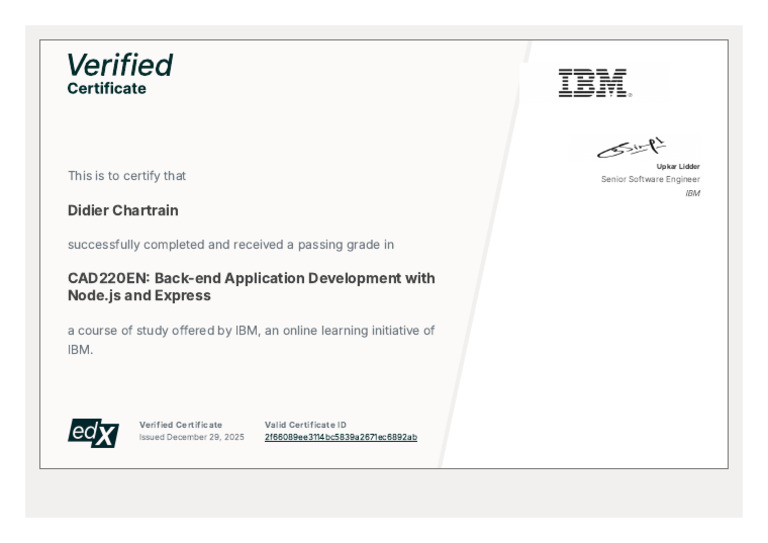This screenshot has height=543, width=768.
Task: Click the 'Verified' heading text
Action: click(x=120, y=65)
